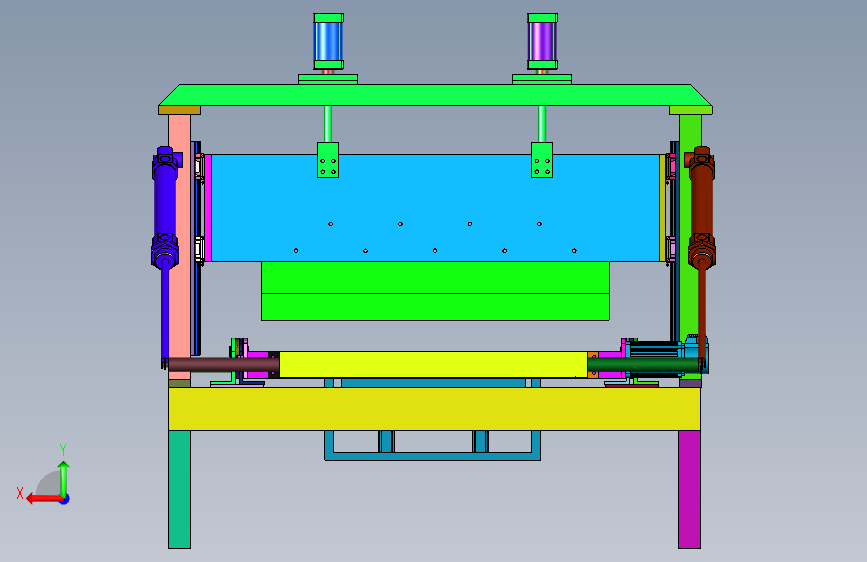Select the magenta right table leg
The width and height of the screenshot is (867, 562).
tap(690, 490)
